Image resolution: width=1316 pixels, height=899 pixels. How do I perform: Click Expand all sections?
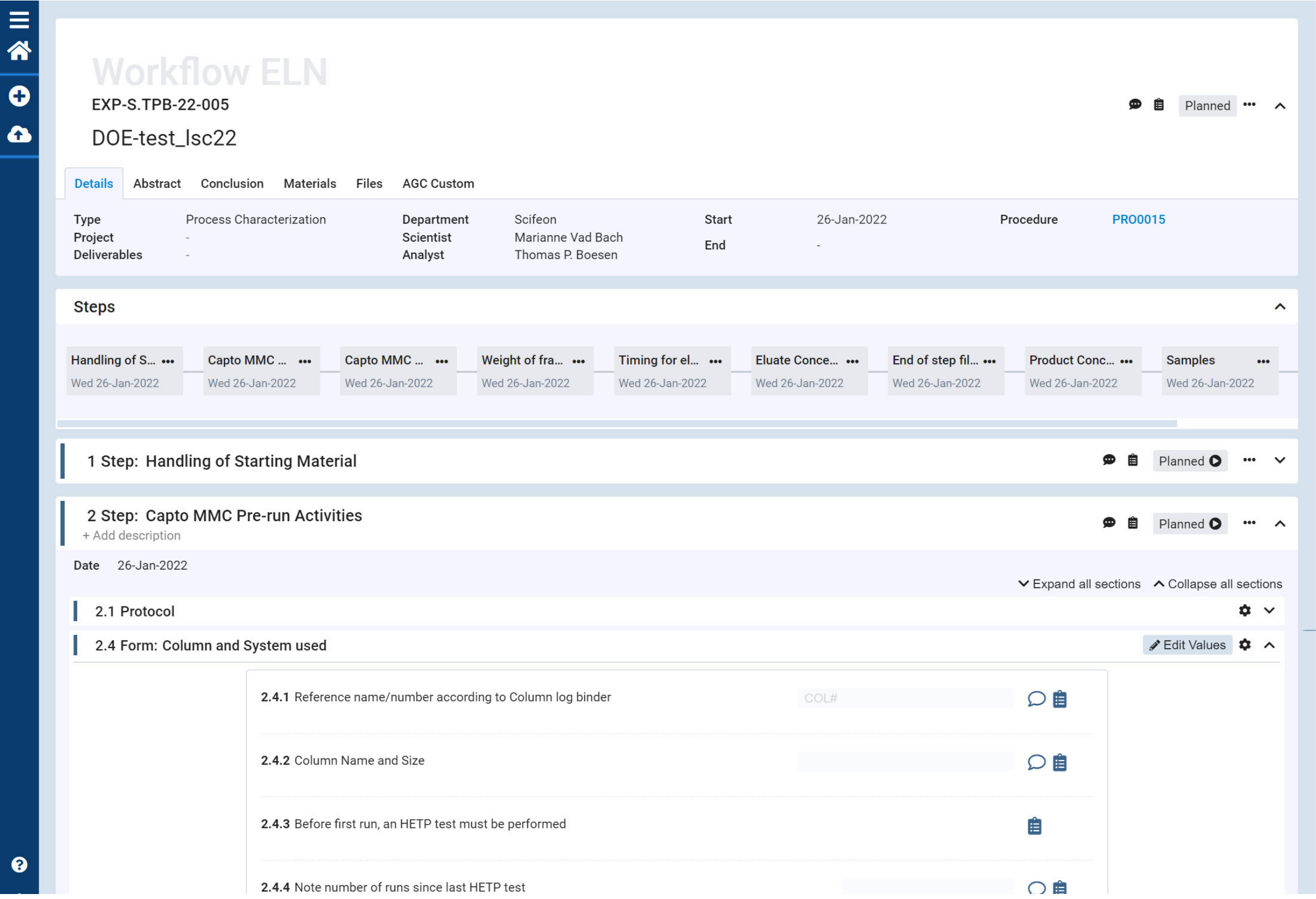[1079, 584]
